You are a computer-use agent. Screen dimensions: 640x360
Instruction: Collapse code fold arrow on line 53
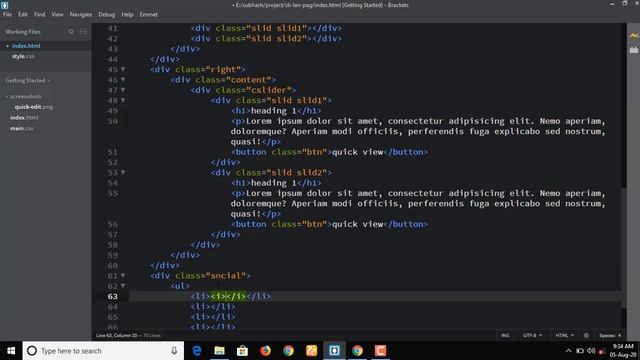click(x=123, y=173)
